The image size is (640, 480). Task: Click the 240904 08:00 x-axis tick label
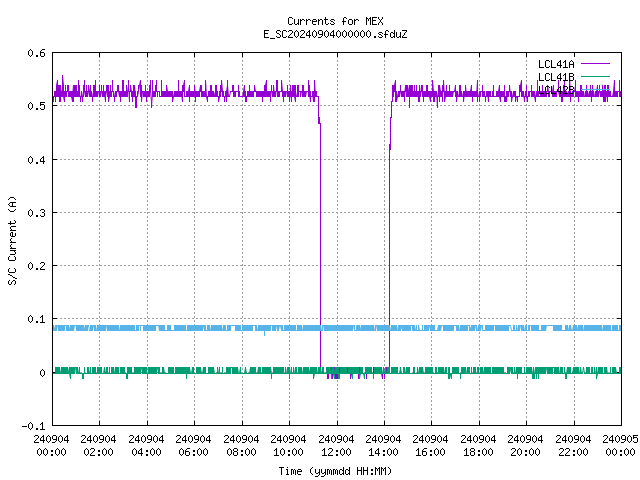(241, 445)
